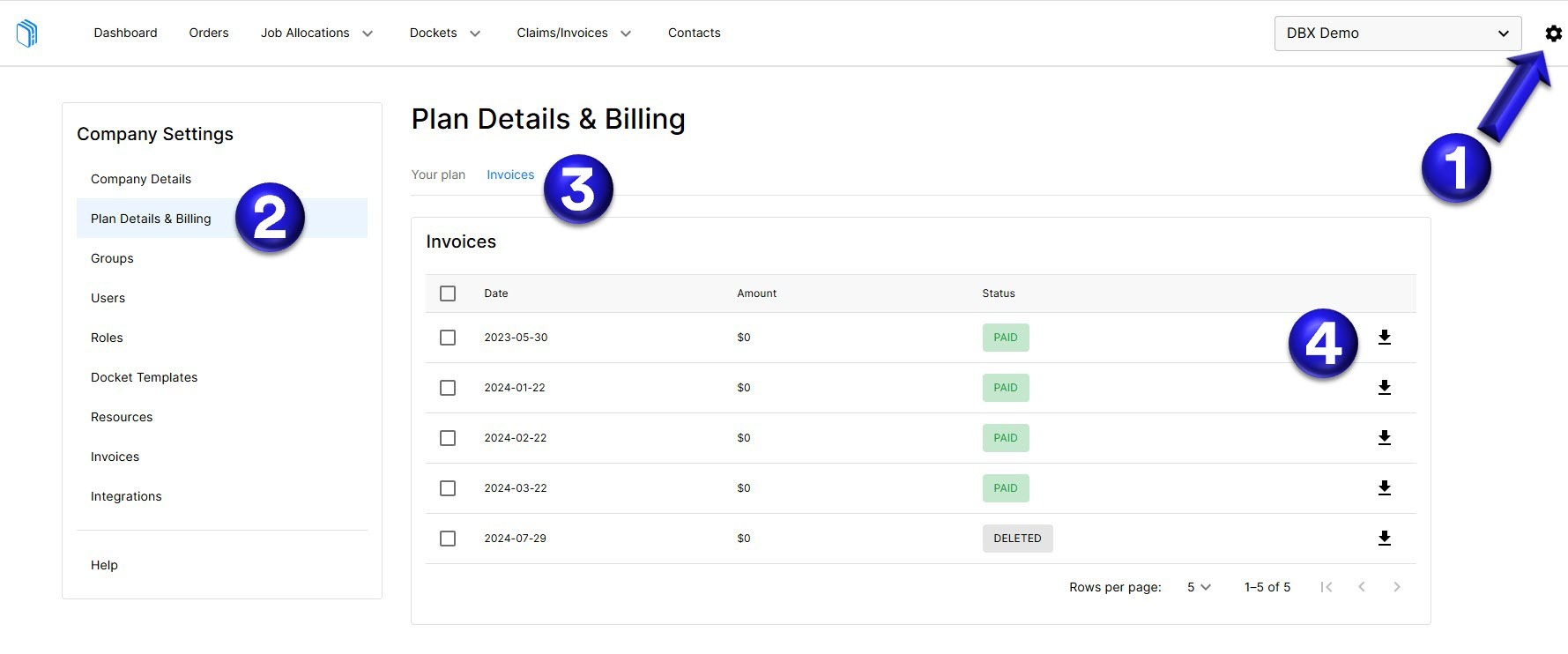This screenshot has height=654, width=1568.
Task: Click the app logo in top-left corner
Action: tap(27, 33)
